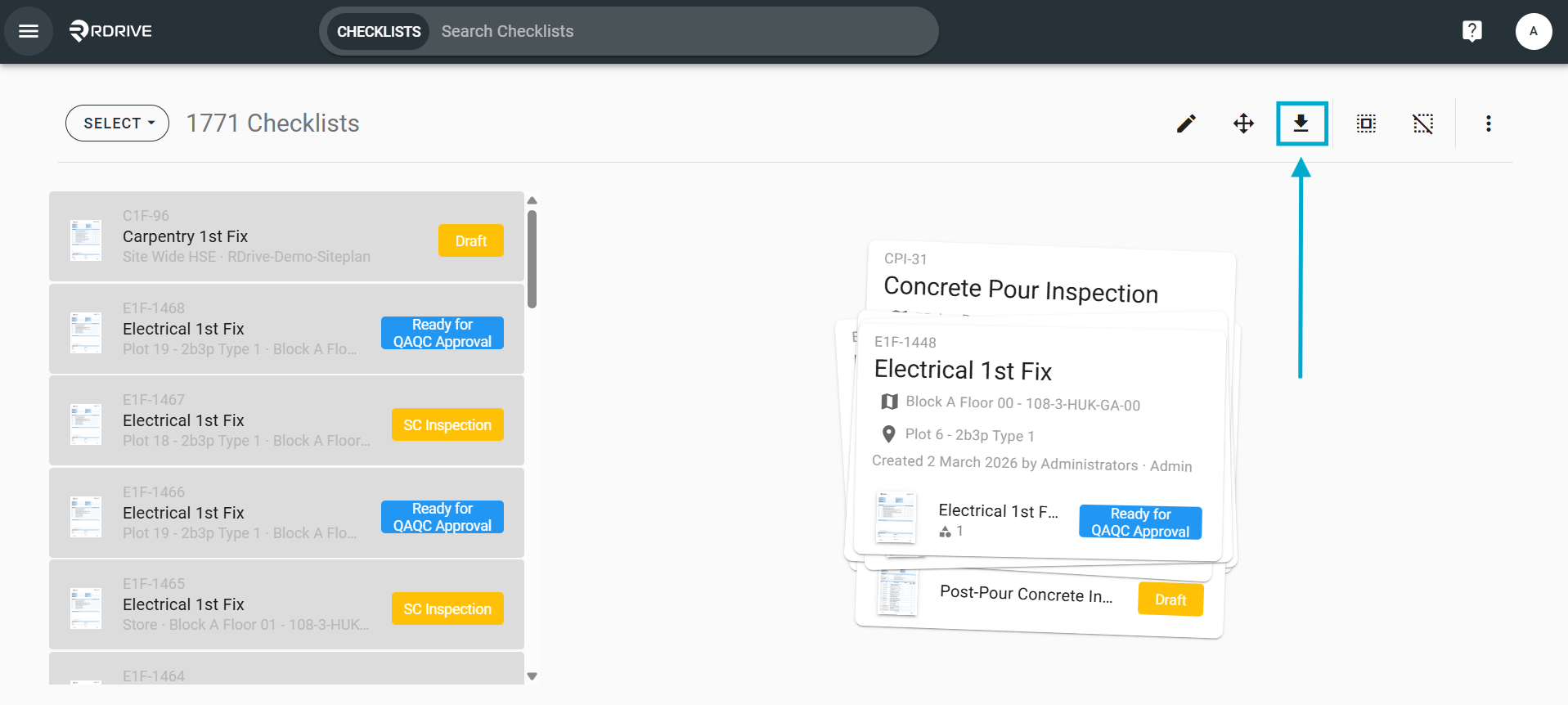Open the SELECT dropdown
Image resolution: width=1568 pixels, height=705 pixels.
point(117,123)
